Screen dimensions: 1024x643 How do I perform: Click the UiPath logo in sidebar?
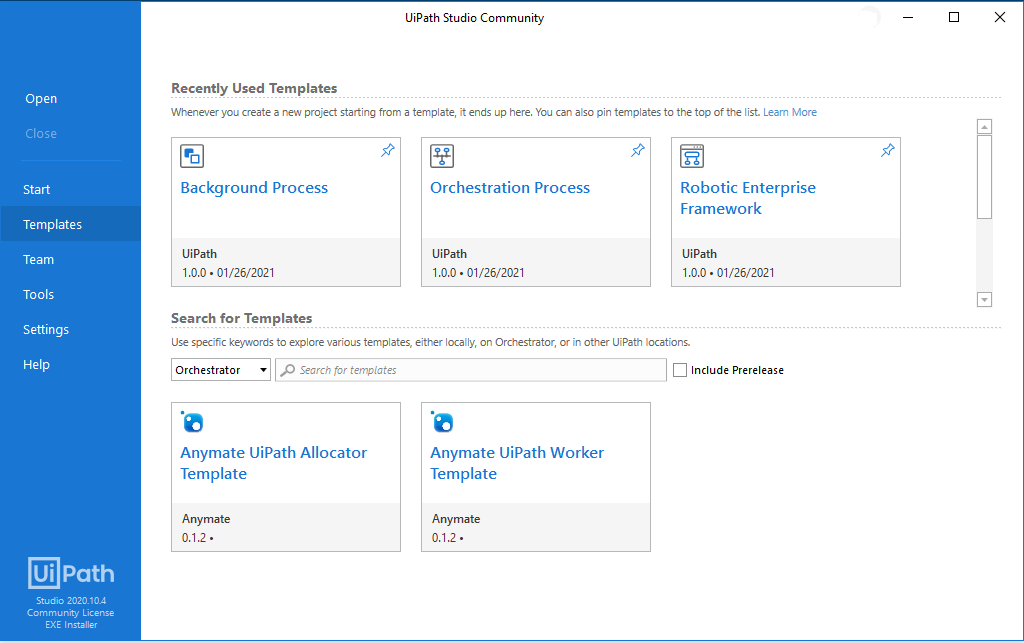pyautogui.click(x=71, y=573)
